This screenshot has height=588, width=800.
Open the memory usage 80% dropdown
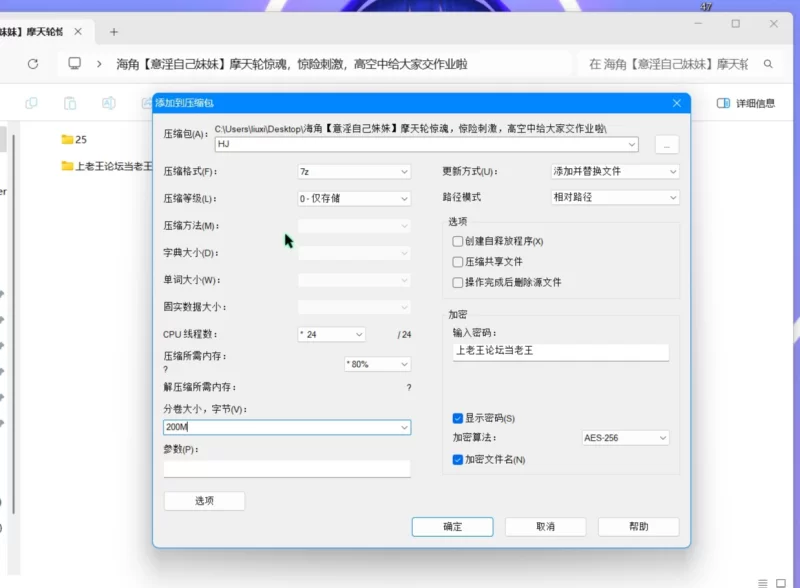(x=378, y=364)
